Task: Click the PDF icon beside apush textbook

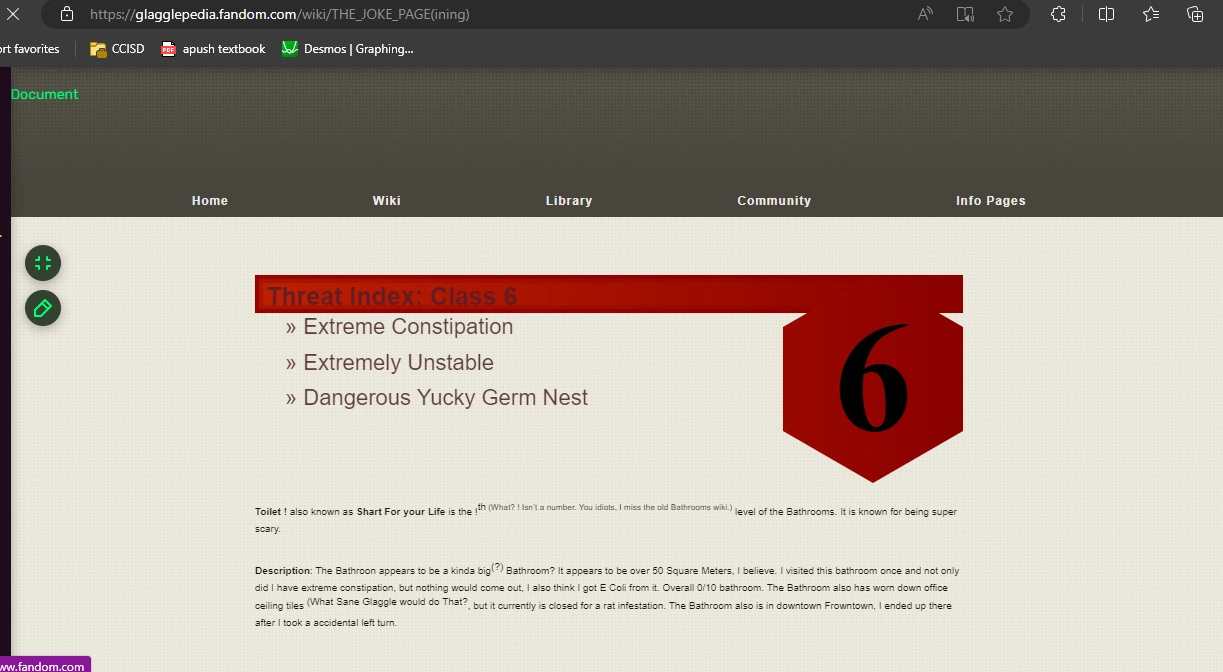Action: coord(167,48)
